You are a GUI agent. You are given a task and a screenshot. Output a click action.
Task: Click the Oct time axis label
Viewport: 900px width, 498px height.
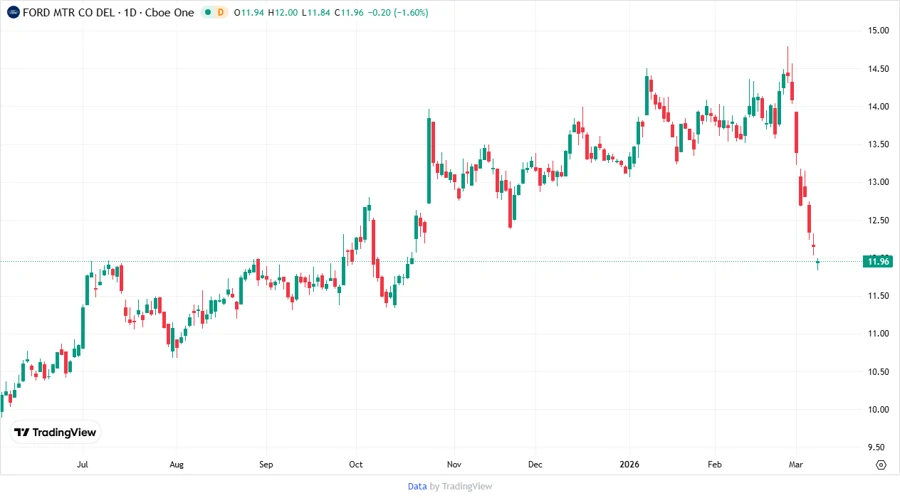coord(356,464)
